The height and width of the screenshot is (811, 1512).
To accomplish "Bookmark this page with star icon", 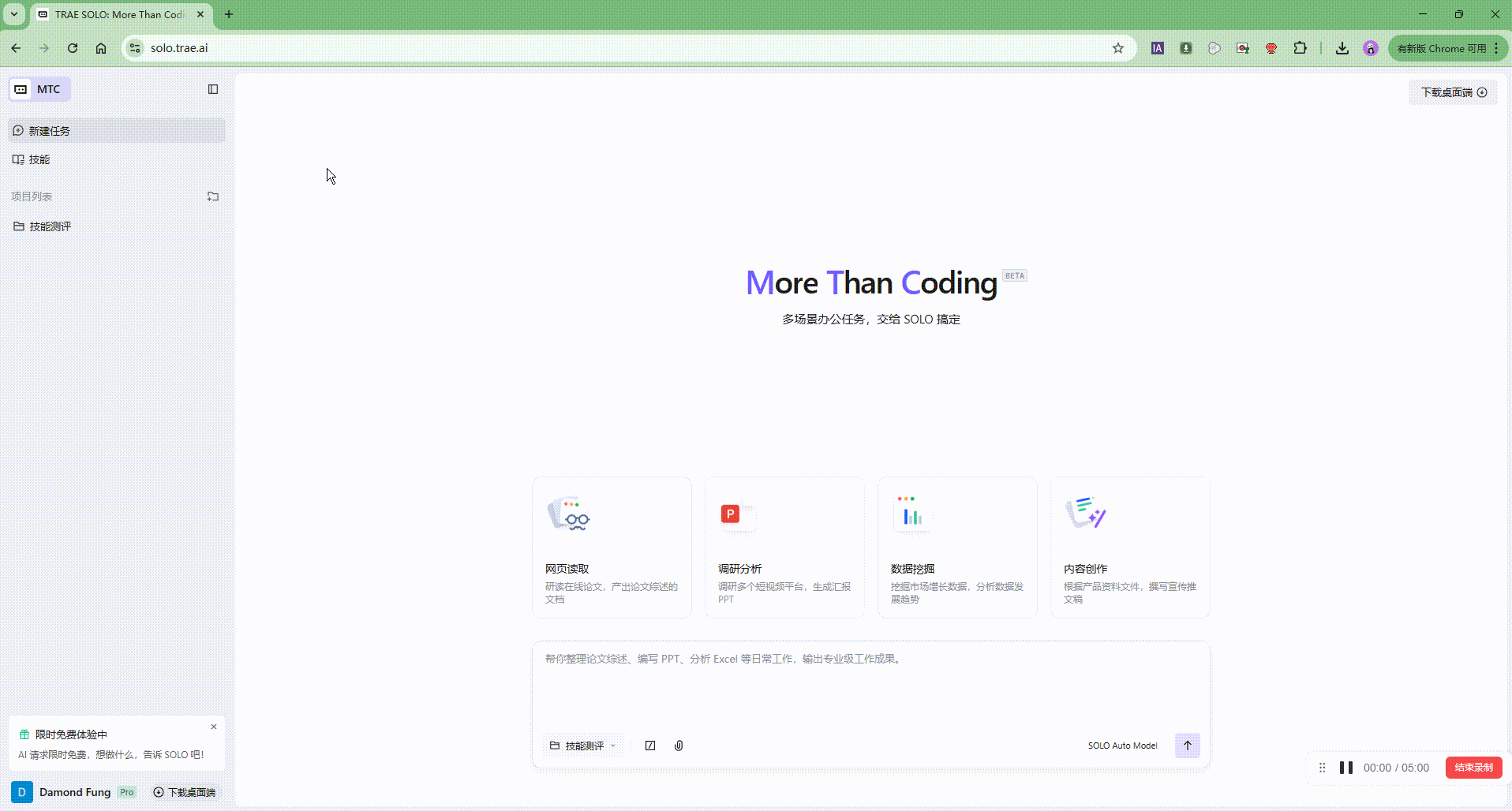I will pyautogui.click(x=1117, y=48).
